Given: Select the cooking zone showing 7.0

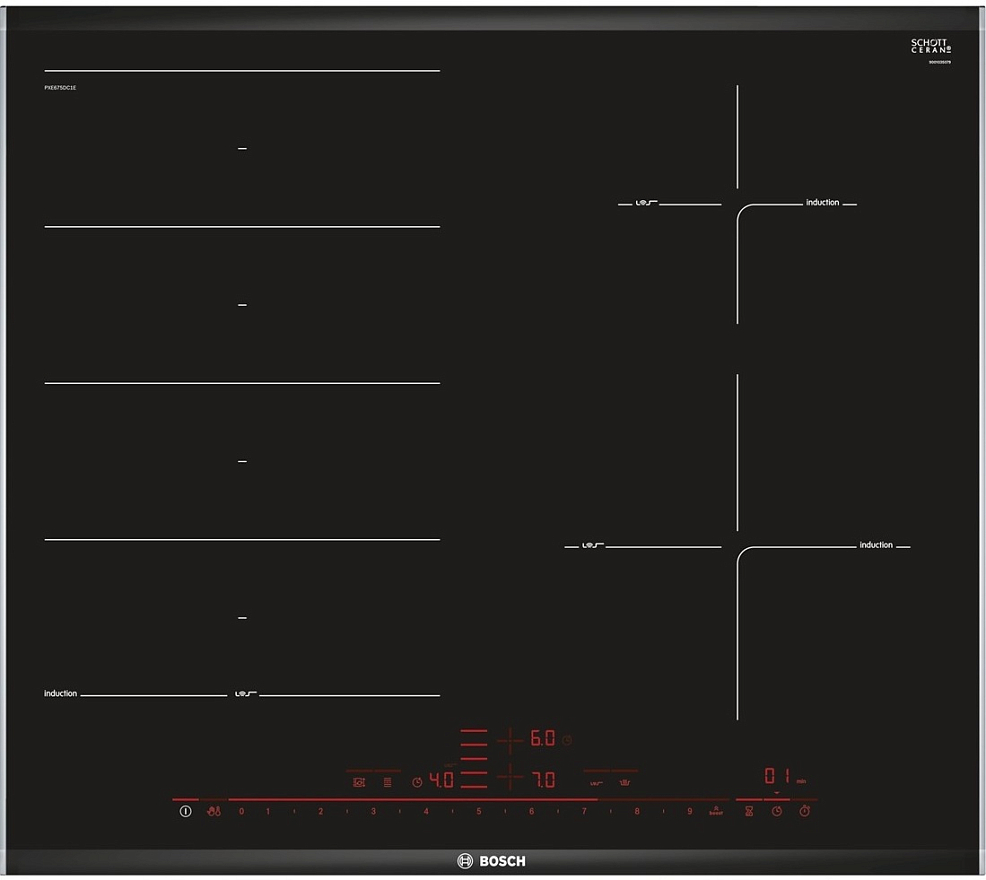Looking at the screenshot, I should (541, 779).
